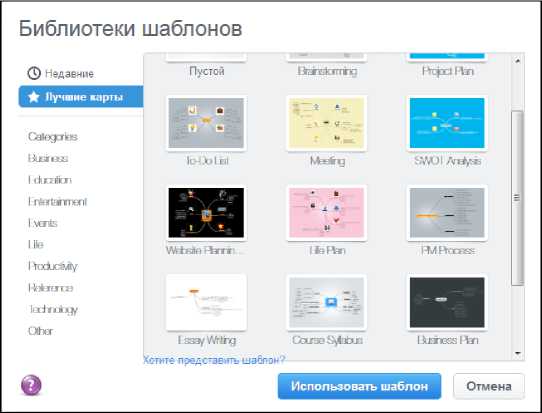
Task: Open the Business category
Action: [x=48, y=158]
